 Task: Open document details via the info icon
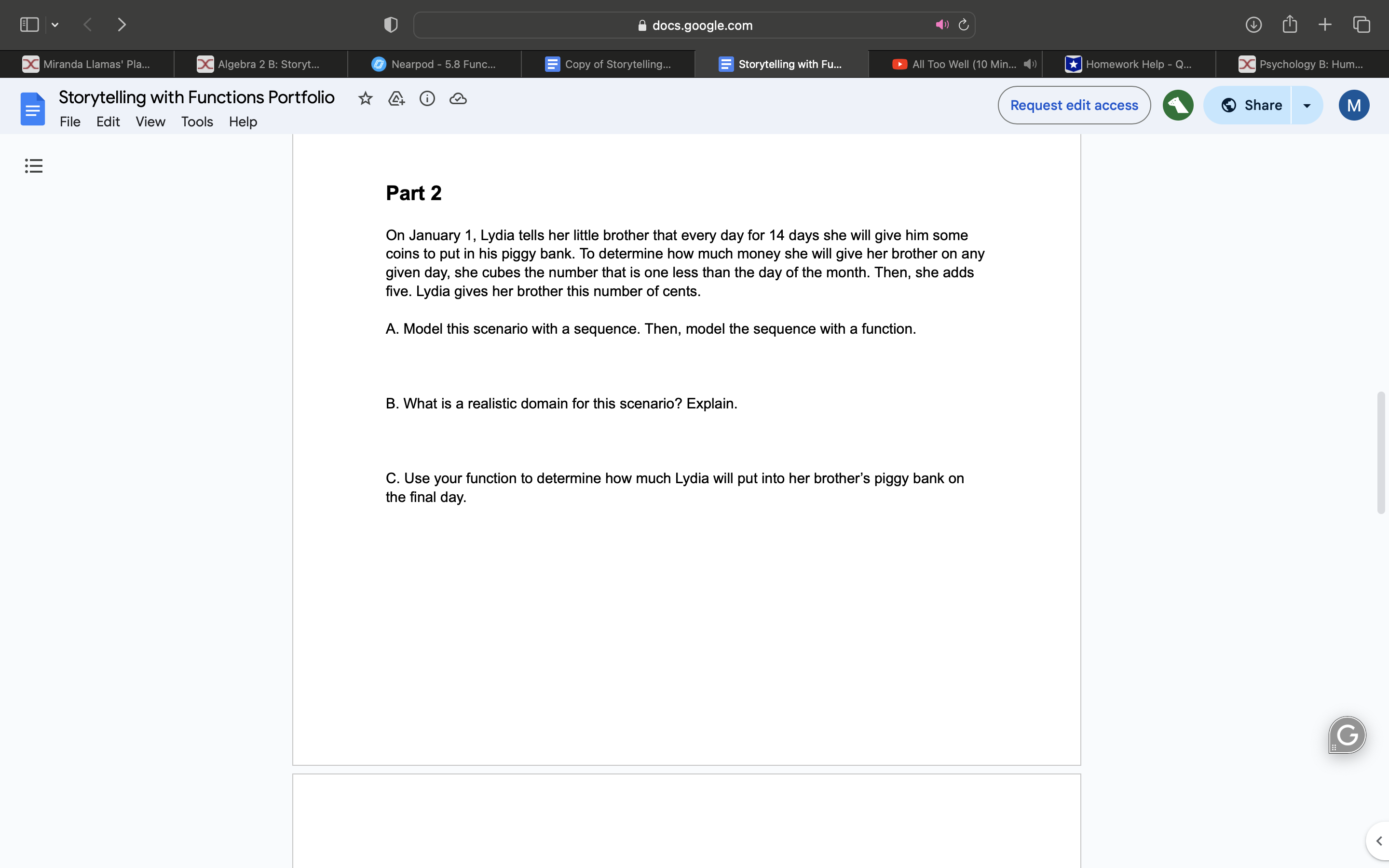point(427,98)
